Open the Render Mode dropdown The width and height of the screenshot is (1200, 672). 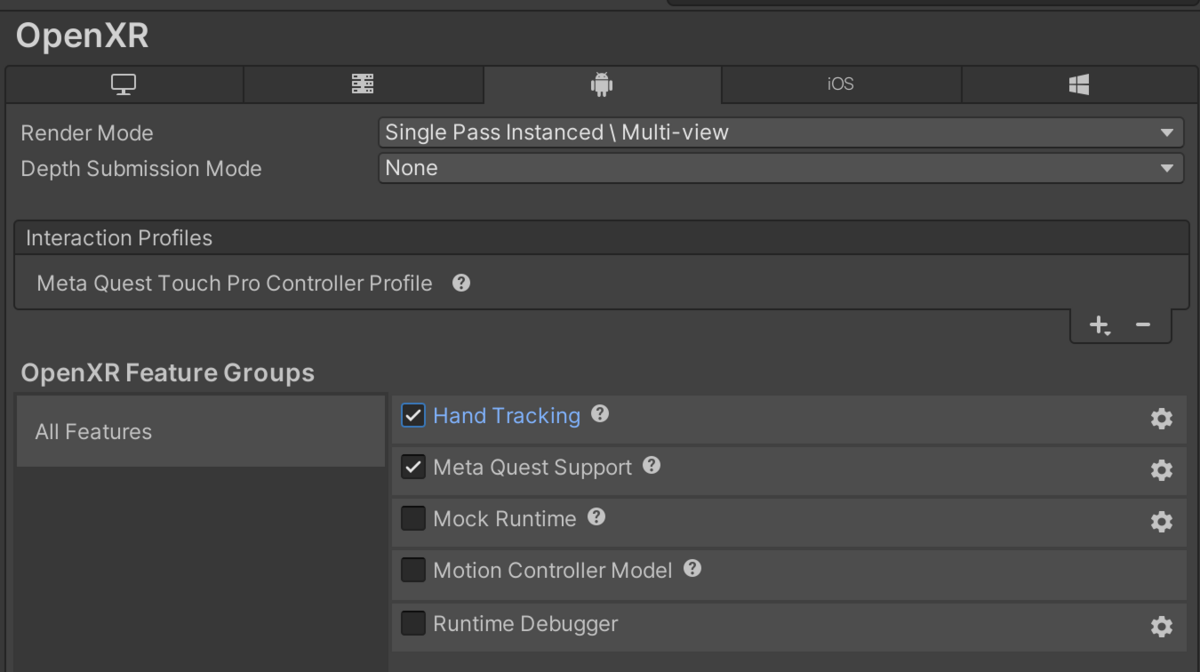pyautogui.click(x=780, y=133)
